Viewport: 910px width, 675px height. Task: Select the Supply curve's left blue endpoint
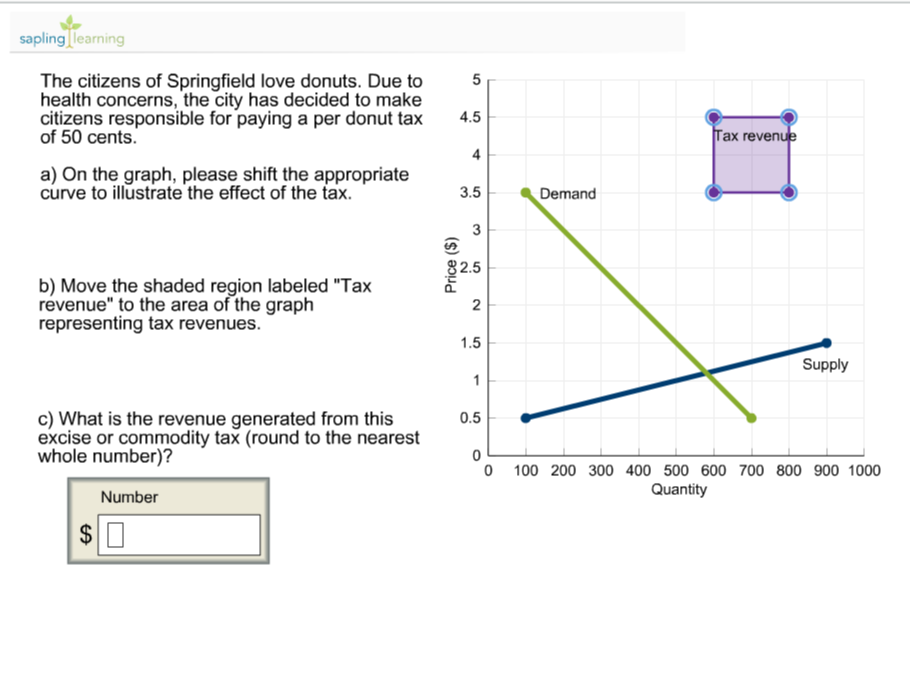click(x=526, y=418)
